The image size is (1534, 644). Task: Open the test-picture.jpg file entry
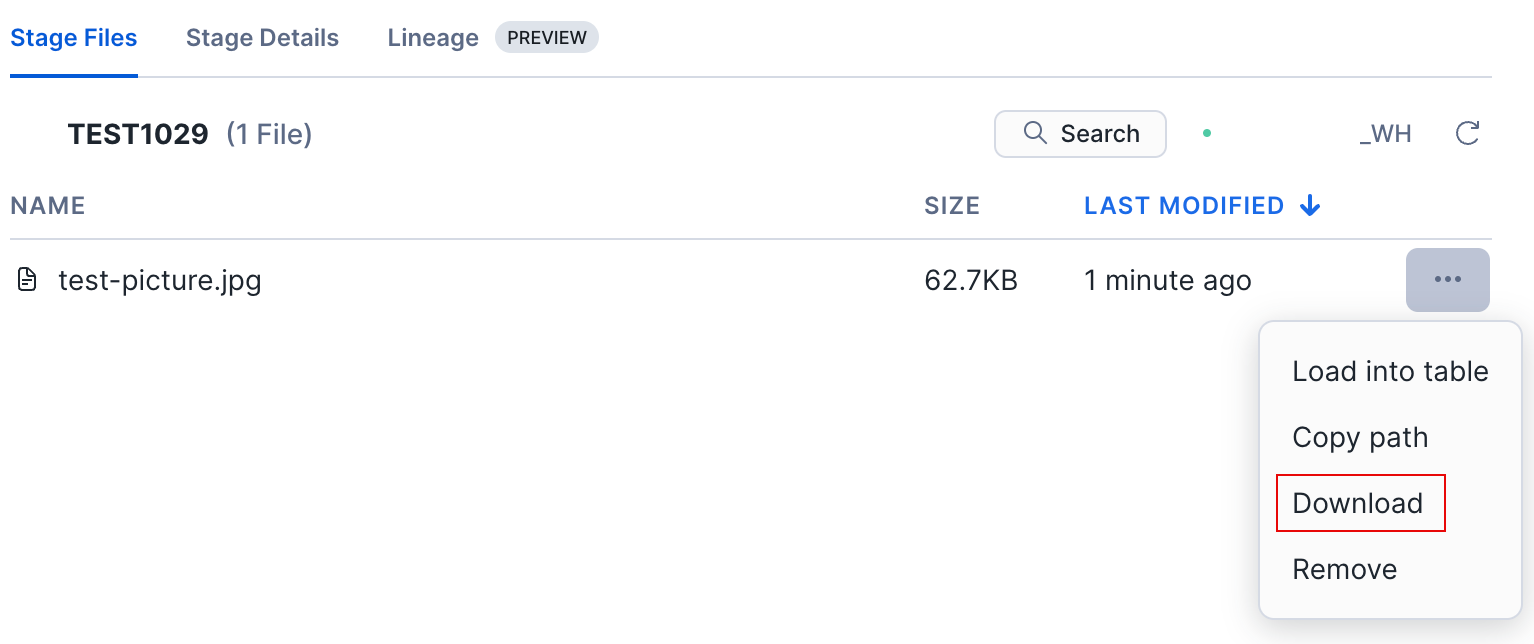point(160,280)
